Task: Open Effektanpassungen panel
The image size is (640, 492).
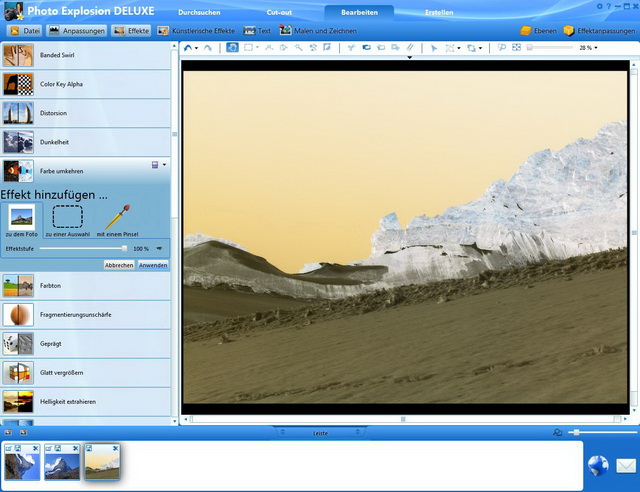Action: 598,31
